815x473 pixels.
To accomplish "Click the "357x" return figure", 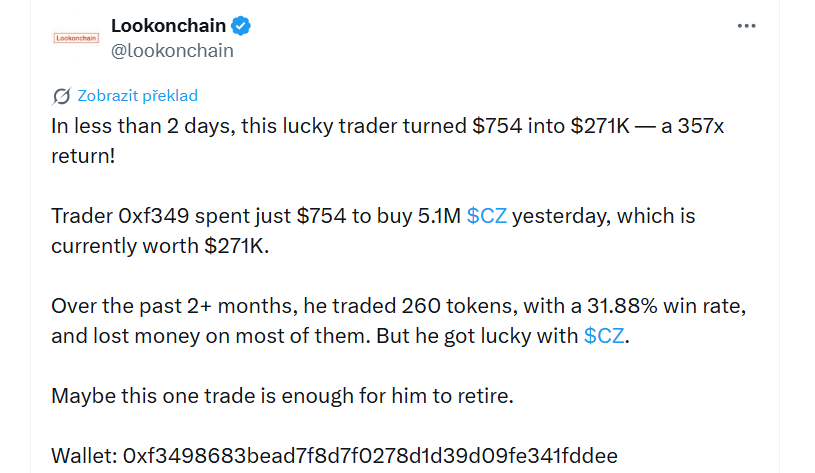I will 701,126.
